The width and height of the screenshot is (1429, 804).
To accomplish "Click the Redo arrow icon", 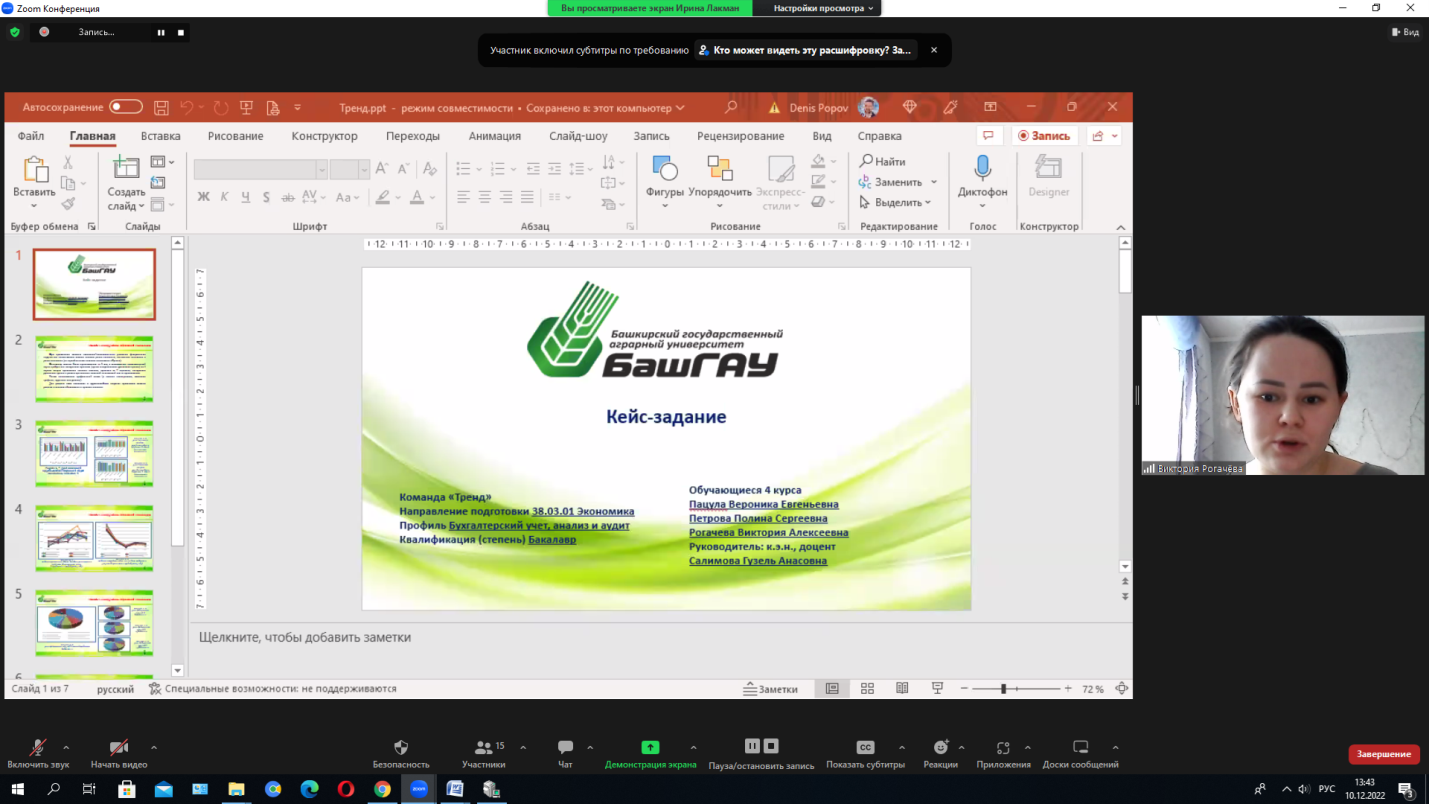I will pyautogui.click(x=221, y=107).
